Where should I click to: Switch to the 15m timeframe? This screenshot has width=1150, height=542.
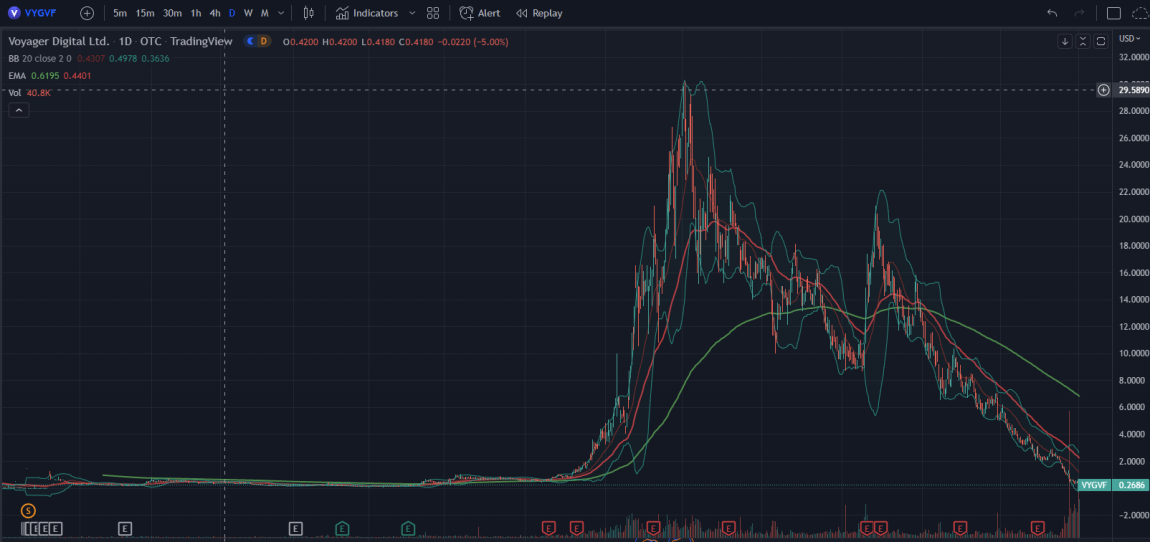click(145, 13)
